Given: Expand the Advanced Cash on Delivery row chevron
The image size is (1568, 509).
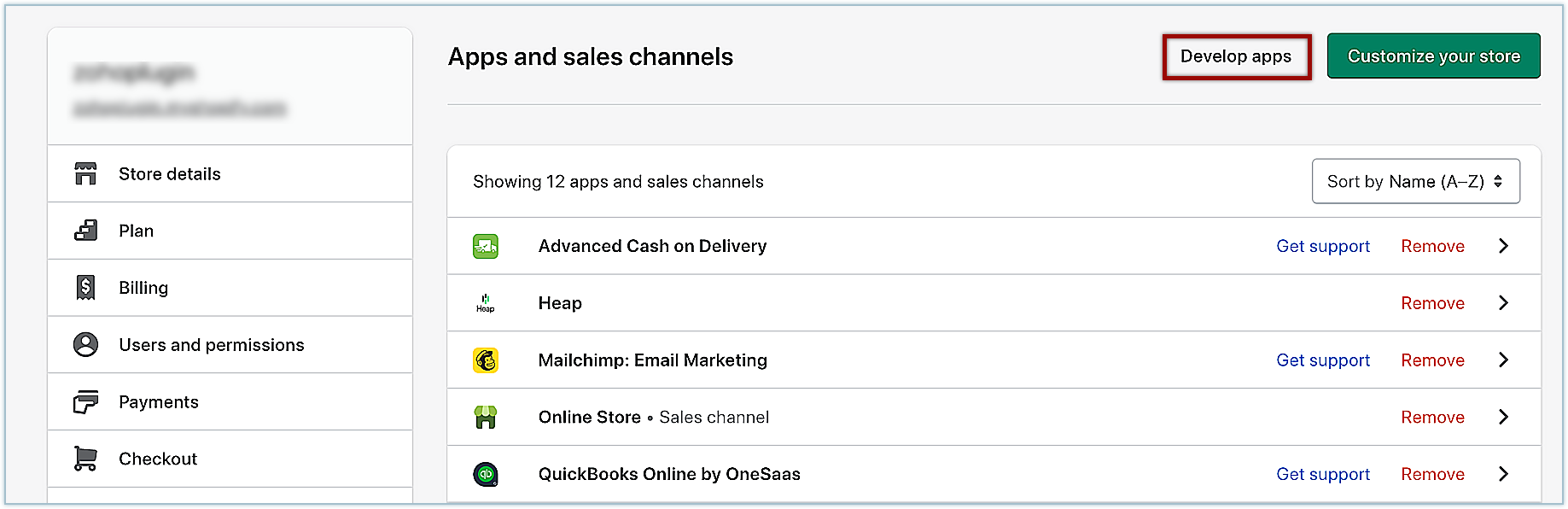Looking at the screenshot, I should pyautogui.click(x=1504, y=246).
